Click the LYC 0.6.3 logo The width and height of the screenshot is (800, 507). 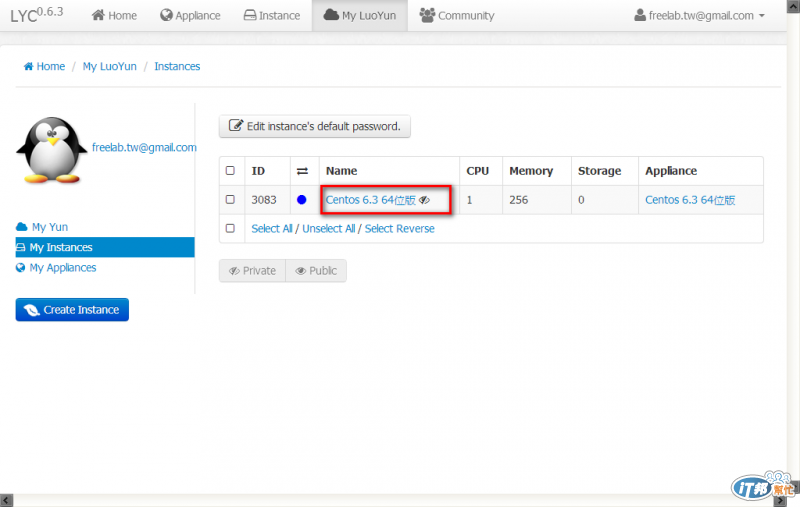pyautogui.click(x=37, y=15)
